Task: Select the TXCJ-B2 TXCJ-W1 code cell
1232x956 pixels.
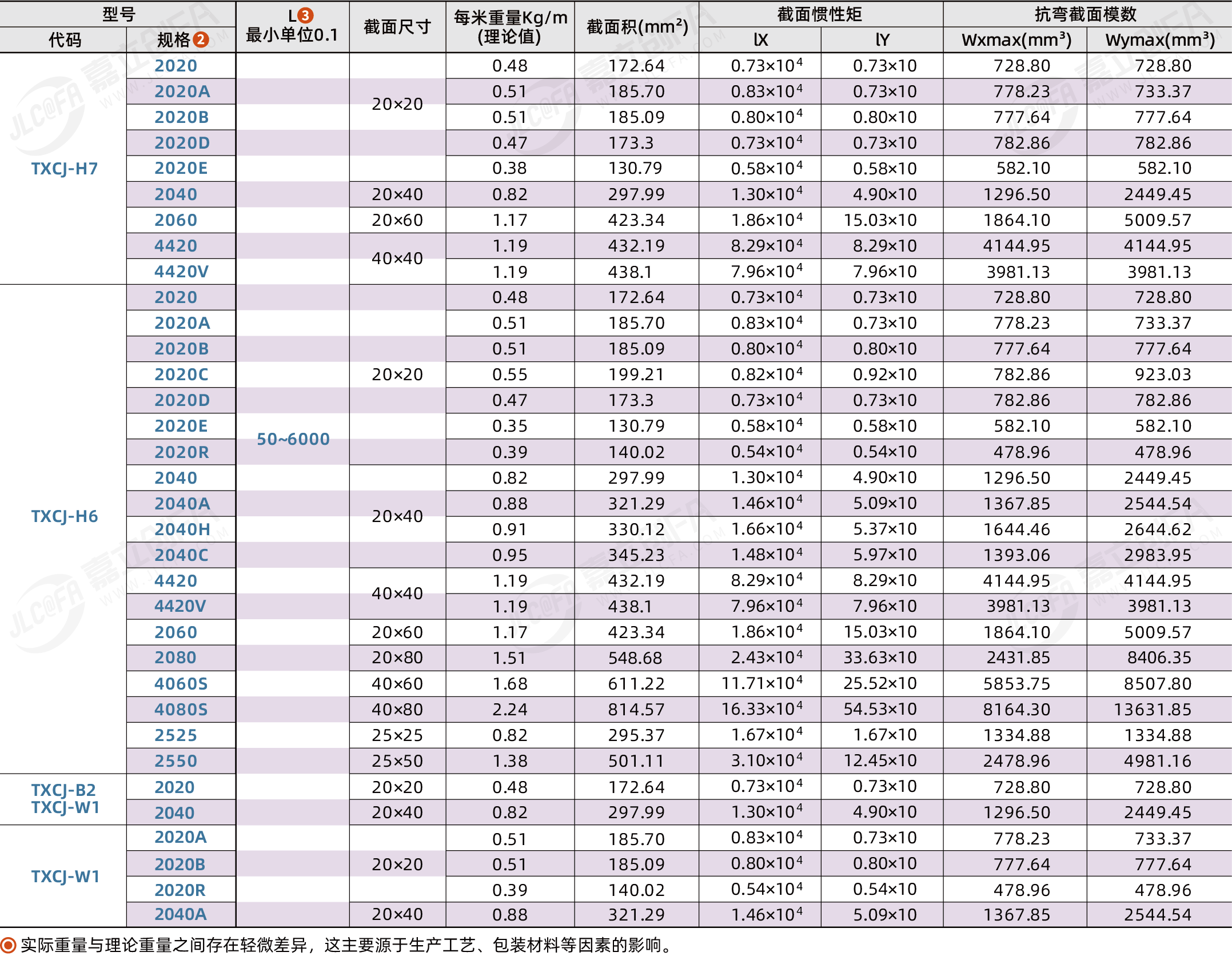Action: (x=64, y=799)
